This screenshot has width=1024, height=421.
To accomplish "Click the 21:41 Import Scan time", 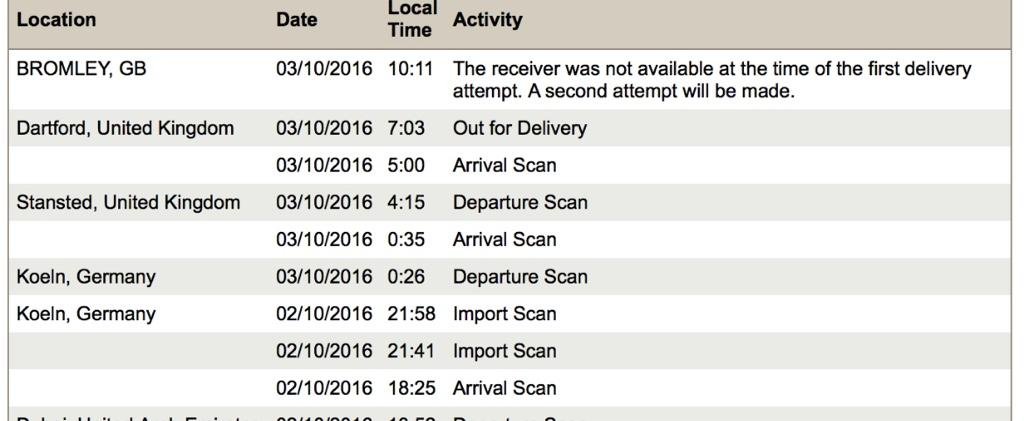I will tap(411, 351).
